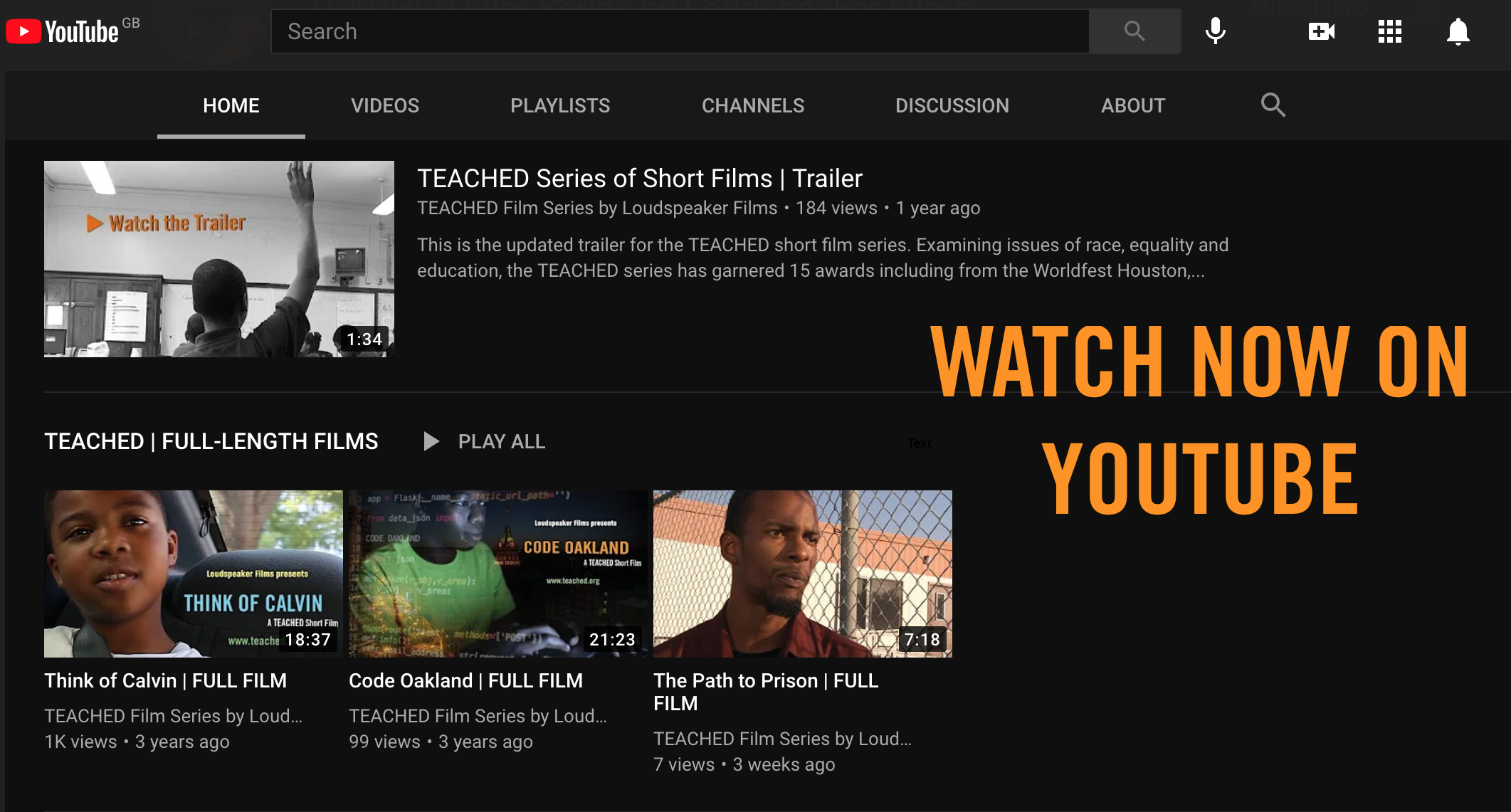The image size is (1511, 812).
Task: Activate voice search microphone icon
Action: pyautogui.click(x=1216, y=31)
